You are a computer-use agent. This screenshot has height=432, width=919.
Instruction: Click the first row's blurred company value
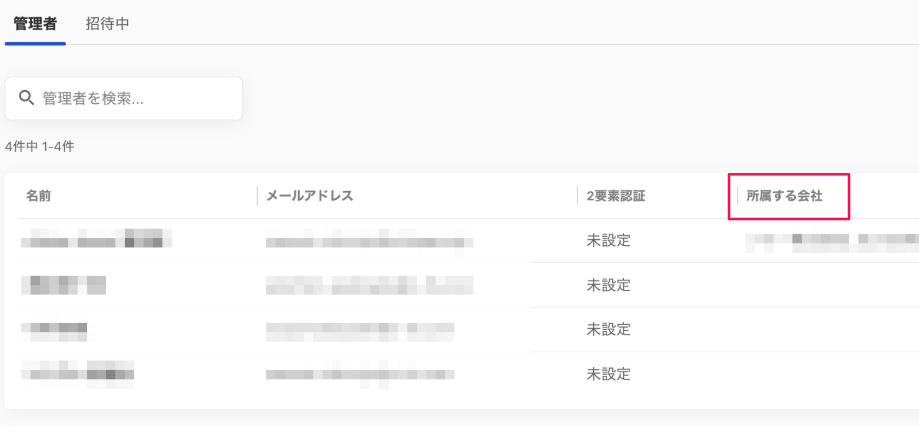pyautogui.click(x=832, y=241)
